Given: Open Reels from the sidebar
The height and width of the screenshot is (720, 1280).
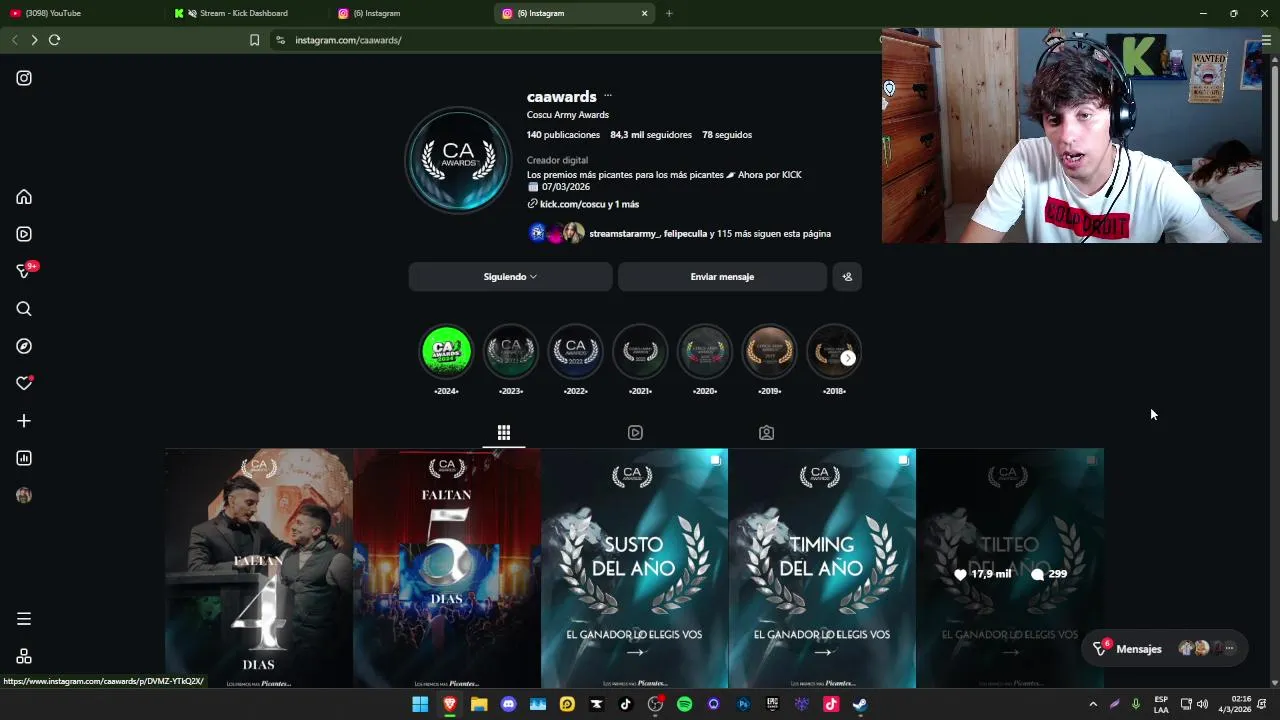Looking at the screenshot, I should [x=24, y=234].
